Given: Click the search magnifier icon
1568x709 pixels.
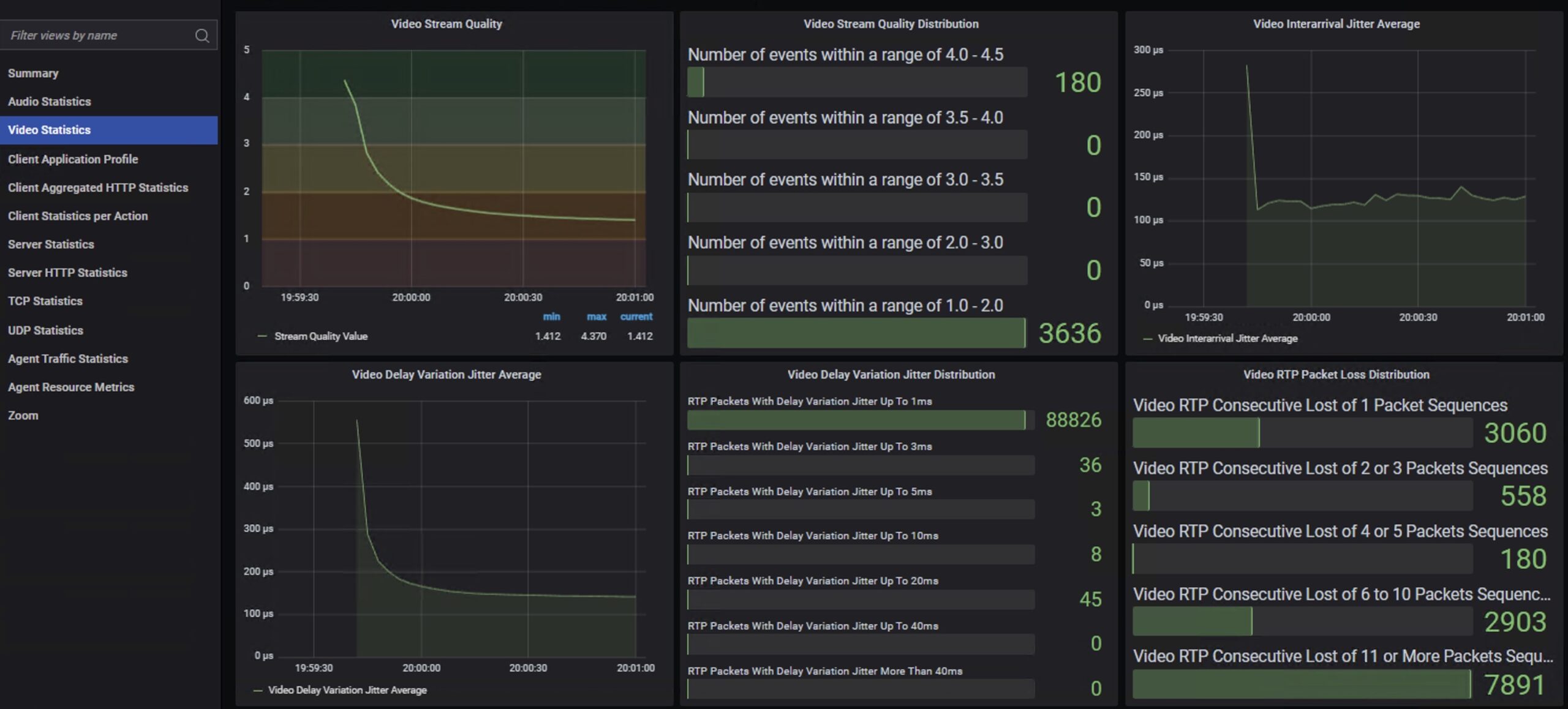Looking at the screenshot, I should pyautogui.click(x=202, y=36).
